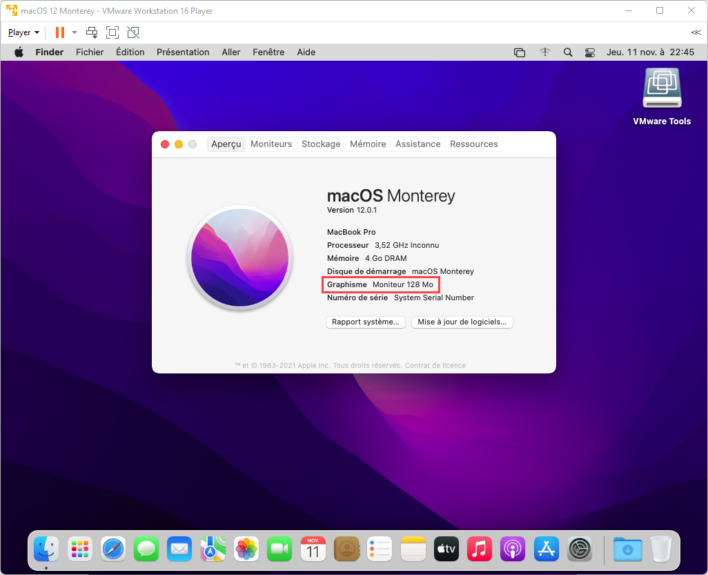708x575 pixels.
Task: Expand the power options arrow beside pause
Action: pyautogui.click(x=74, y=32)
